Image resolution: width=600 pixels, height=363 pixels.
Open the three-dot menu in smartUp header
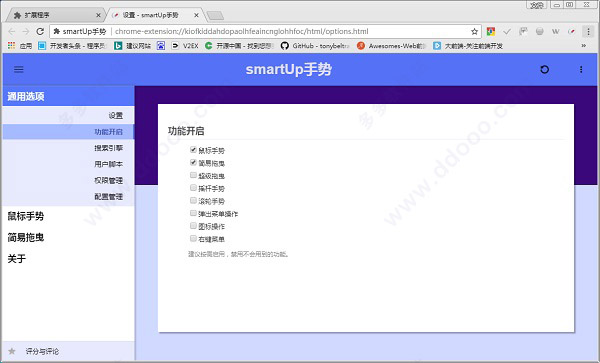pos(581,69)
